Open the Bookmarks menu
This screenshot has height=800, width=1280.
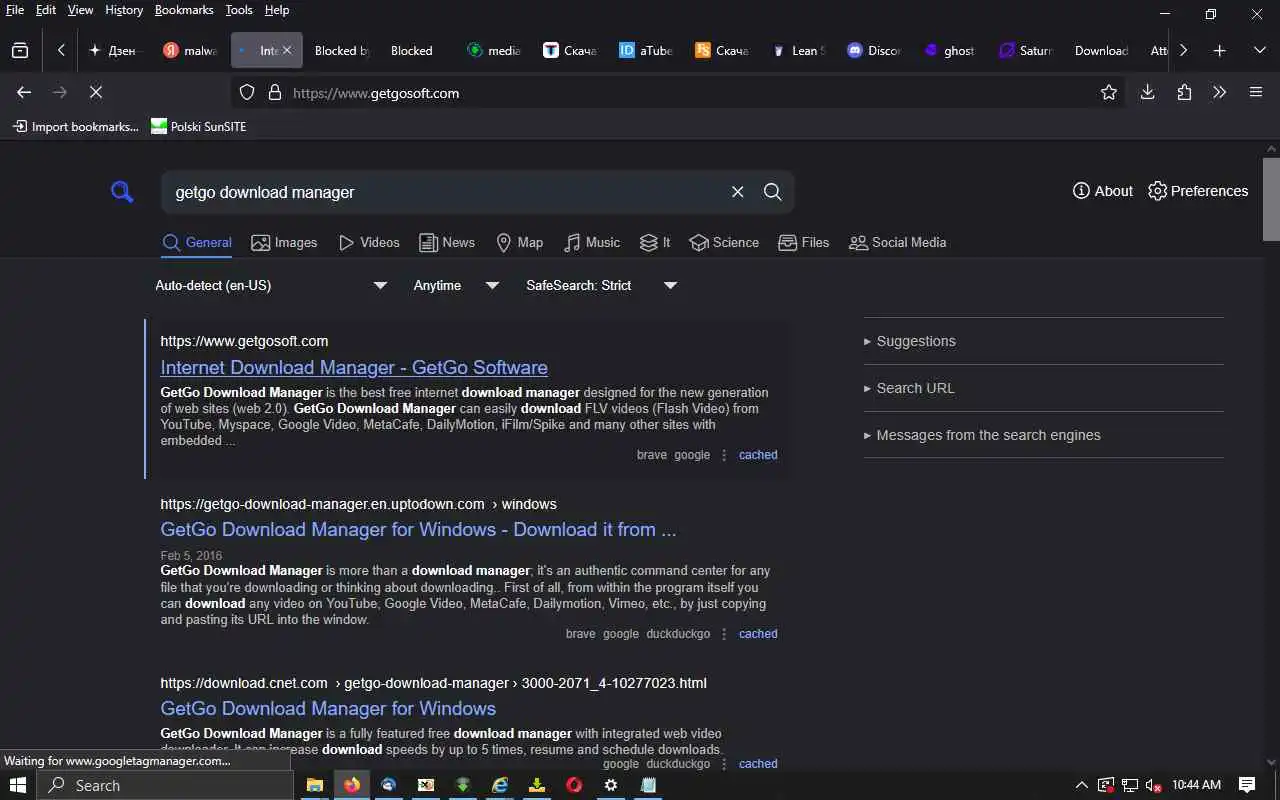click(184, 10)
